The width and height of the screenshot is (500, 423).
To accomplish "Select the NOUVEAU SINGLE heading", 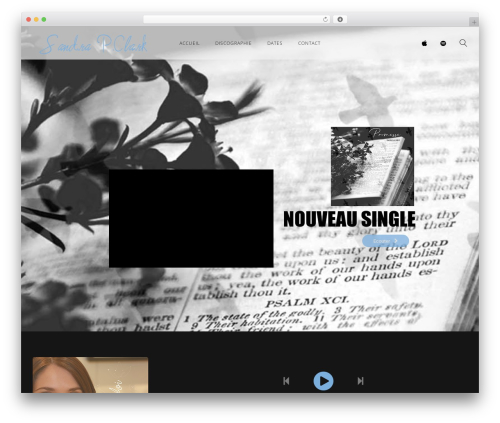I will [349, 219].
